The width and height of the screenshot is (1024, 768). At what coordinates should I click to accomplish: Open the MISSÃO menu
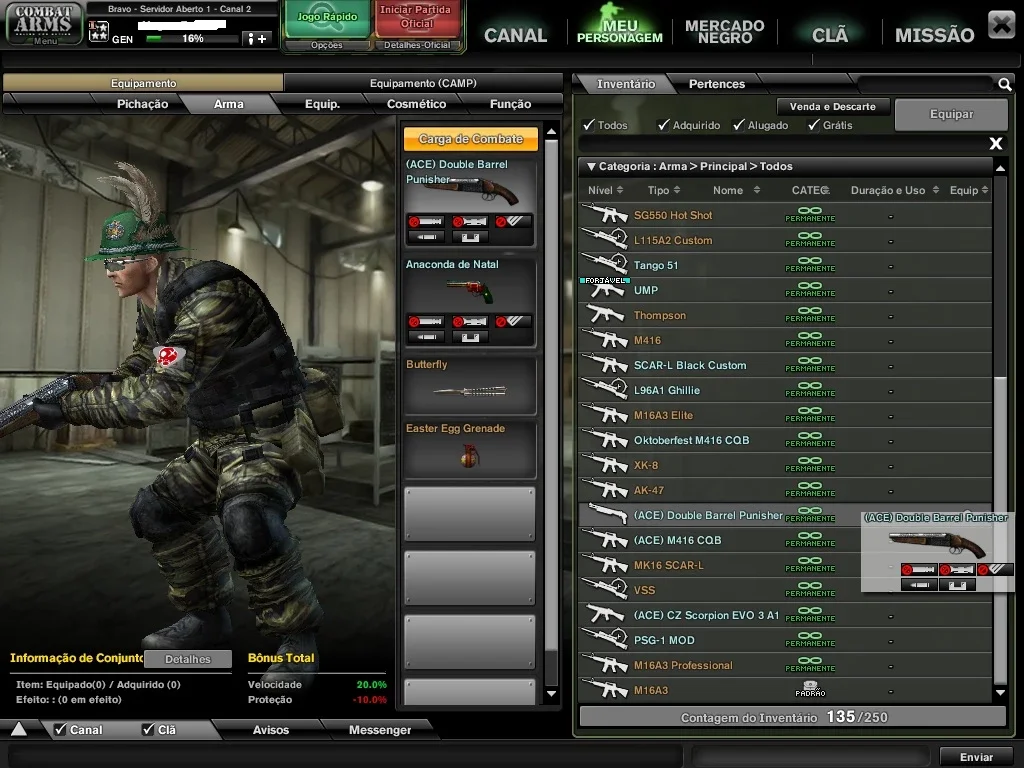934,35
